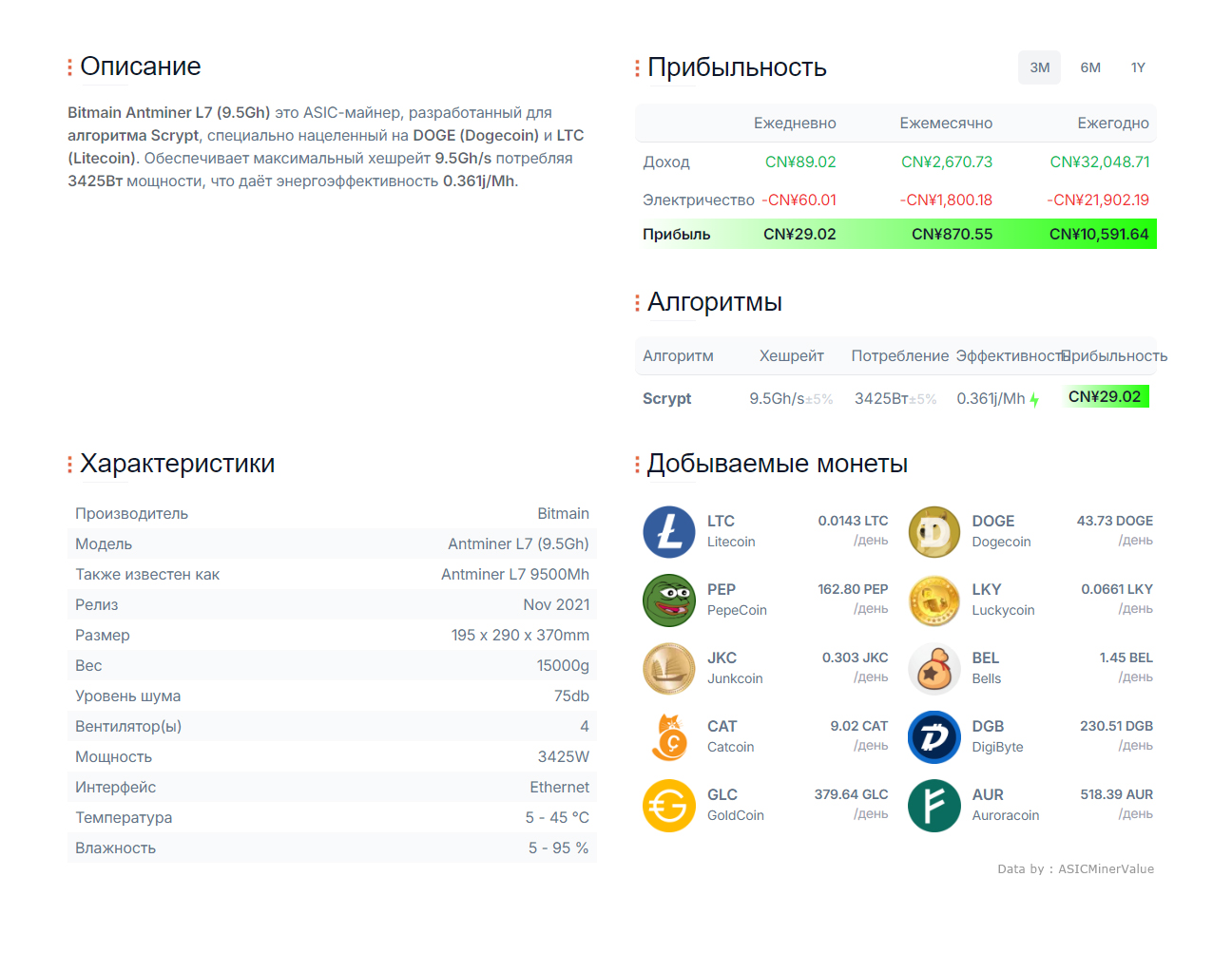This screenshot has width=1232, height=953.
Task: Click the yearly electricity -CN¥21,902.19 value
Action: pyautogui.click(x=1098, y=200)
